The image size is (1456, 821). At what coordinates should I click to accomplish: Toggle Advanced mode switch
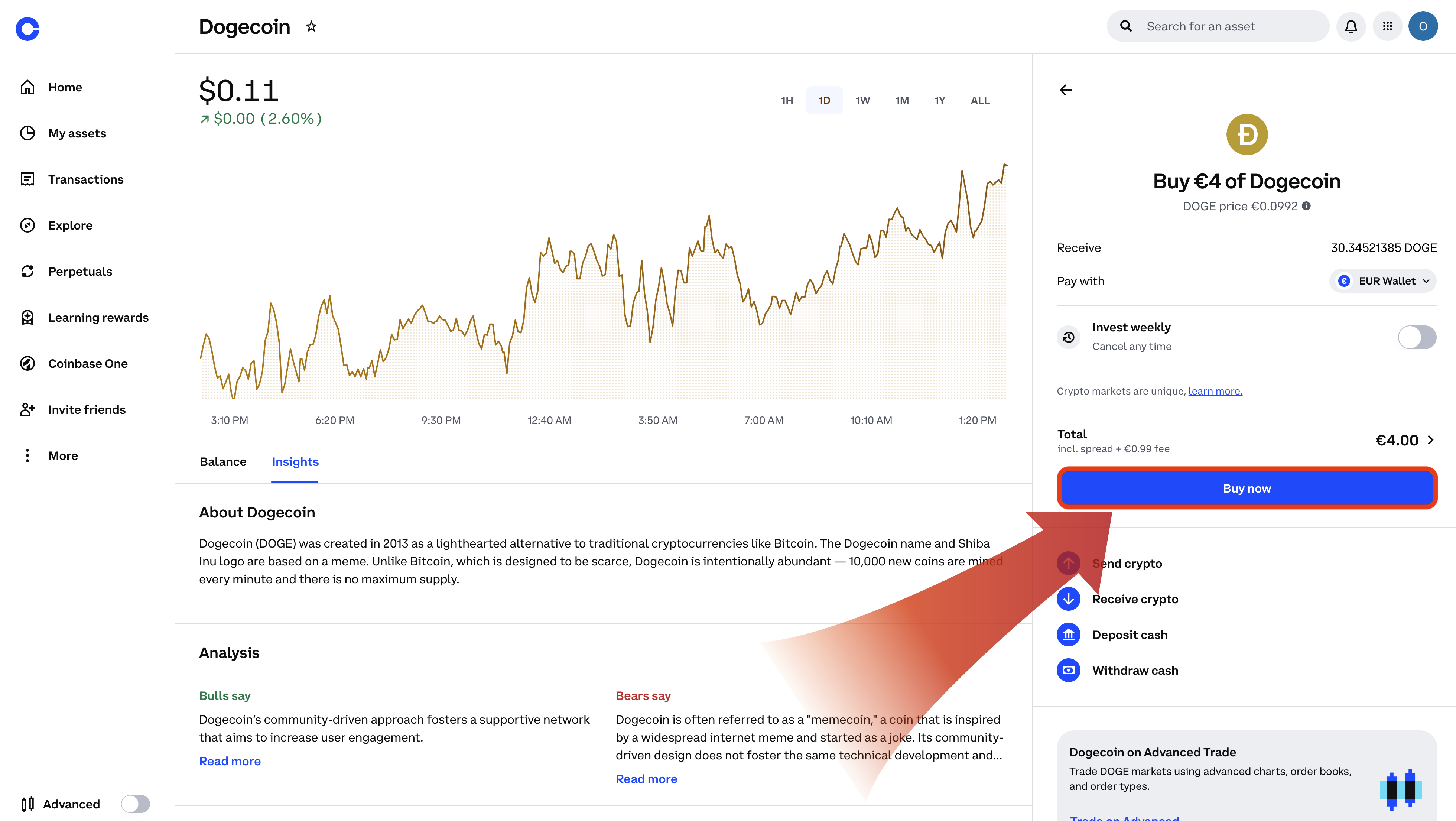pyautogui.click(x=136, y=804)
